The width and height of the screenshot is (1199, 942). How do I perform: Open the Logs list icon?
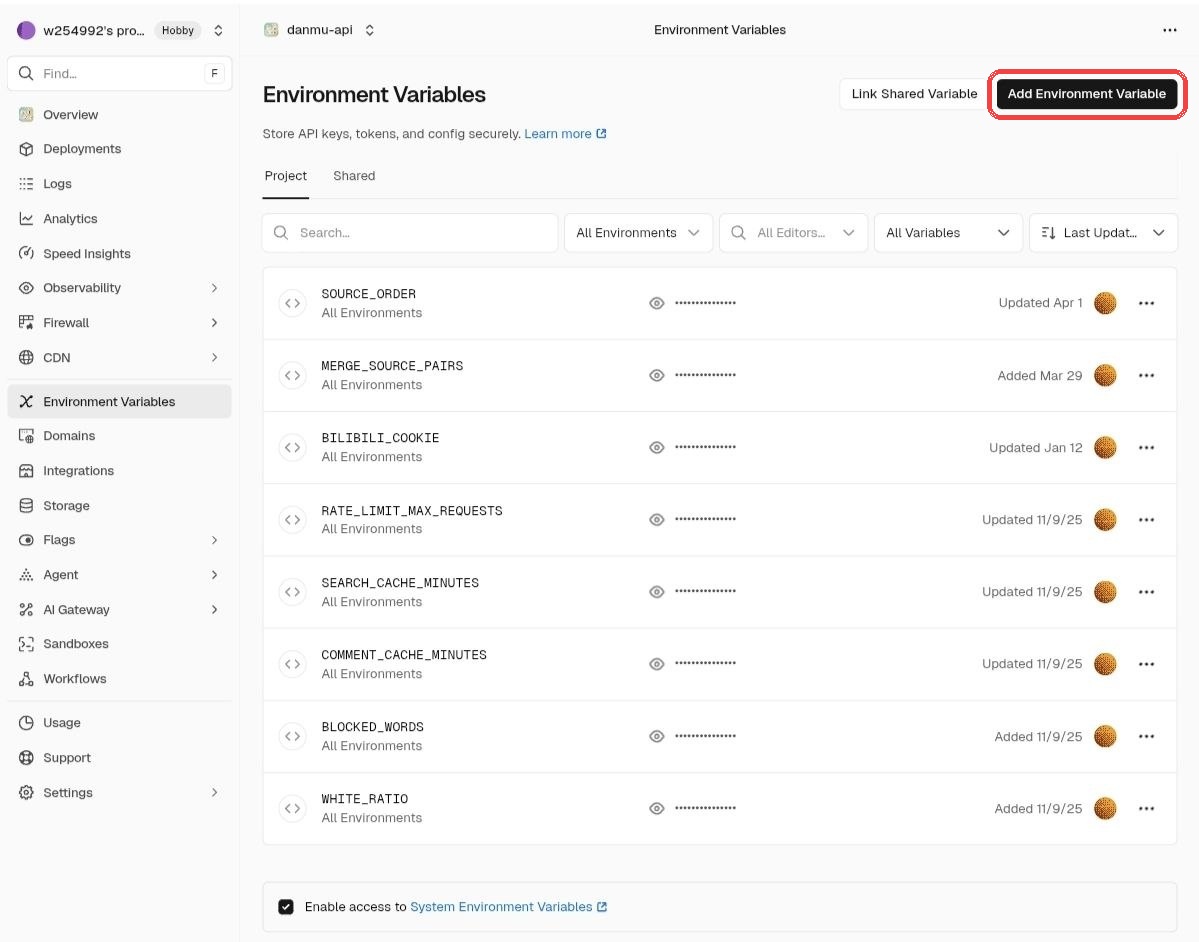pyautogui.click(x=26, y=184)
